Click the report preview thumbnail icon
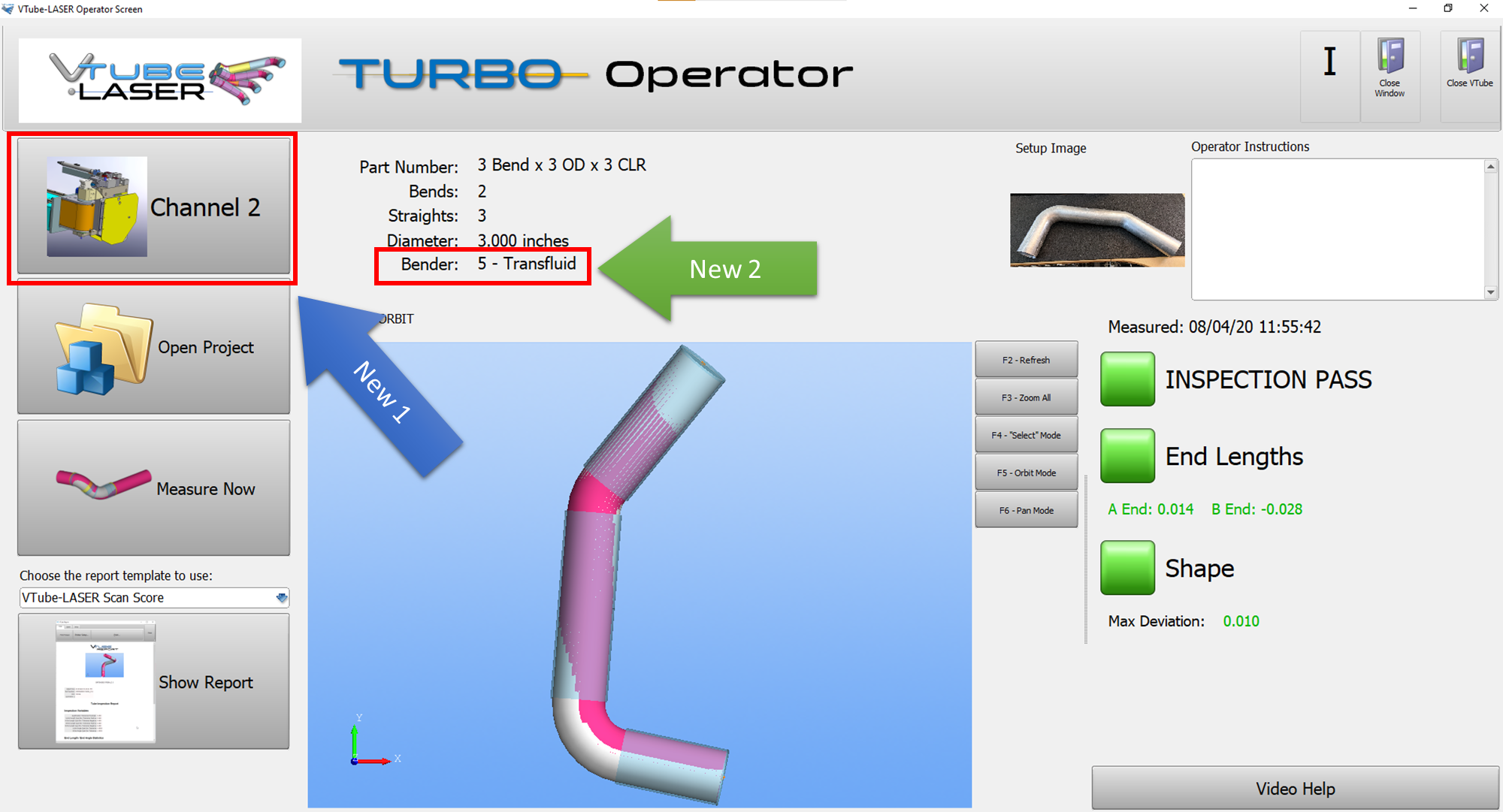Screen dimensions: 1503x812 click(x=105, y=681)
